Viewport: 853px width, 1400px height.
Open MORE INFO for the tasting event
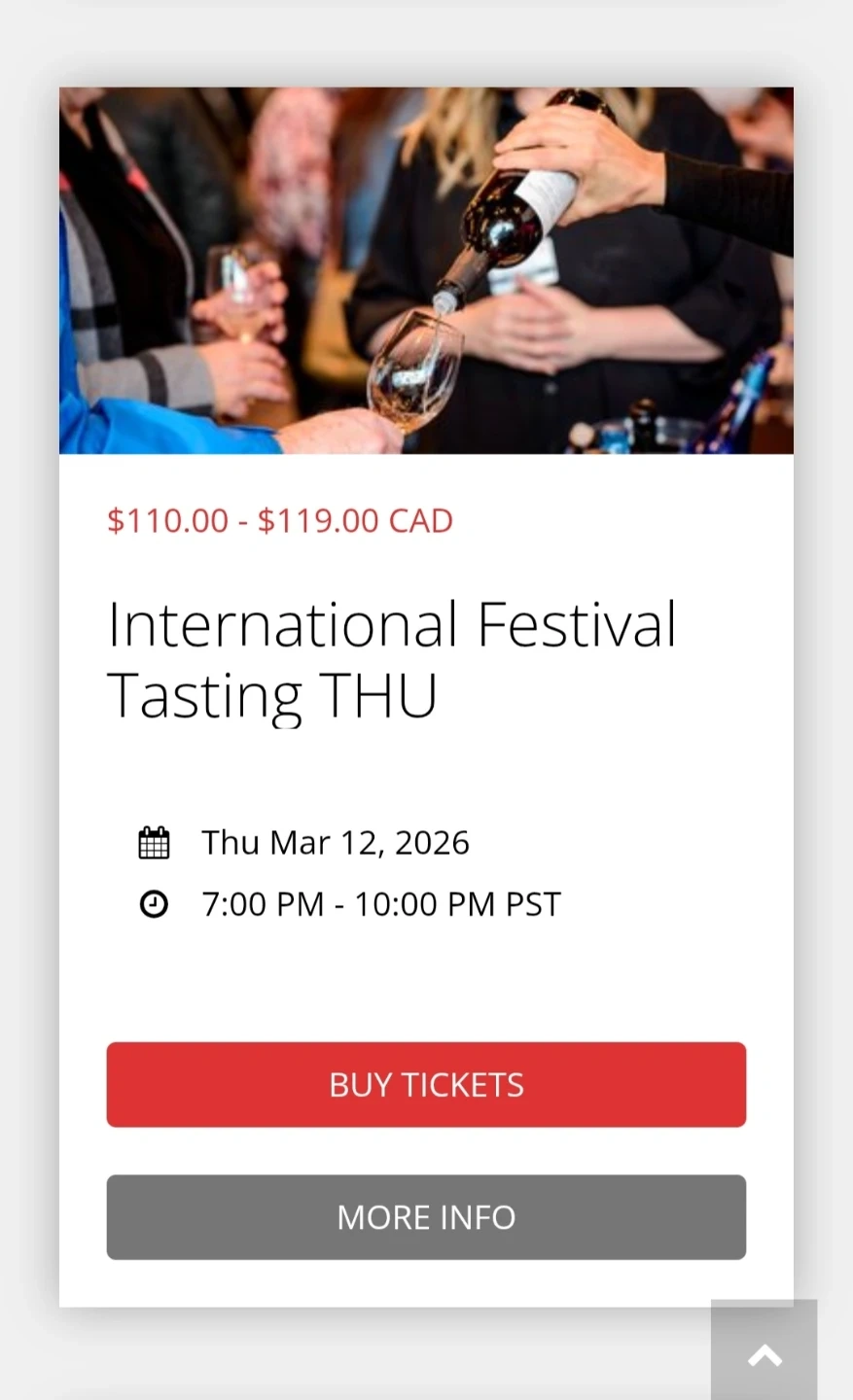pos(426,1217)
